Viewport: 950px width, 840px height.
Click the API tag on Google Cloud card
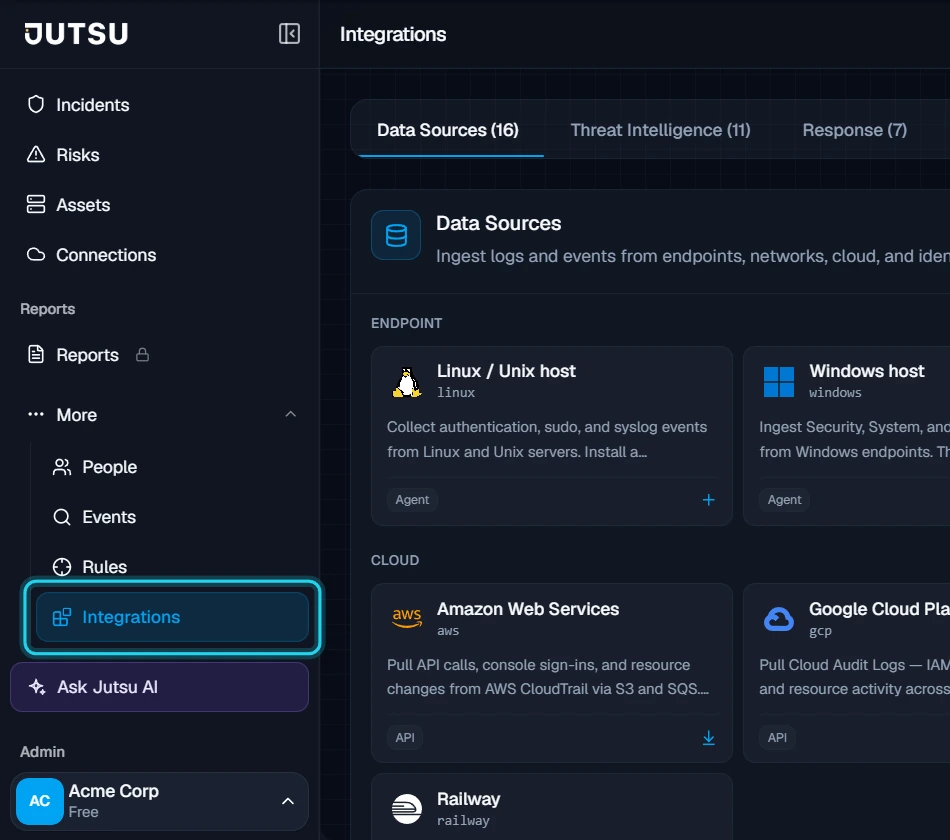pyautogui.click(x=777, y=738)
